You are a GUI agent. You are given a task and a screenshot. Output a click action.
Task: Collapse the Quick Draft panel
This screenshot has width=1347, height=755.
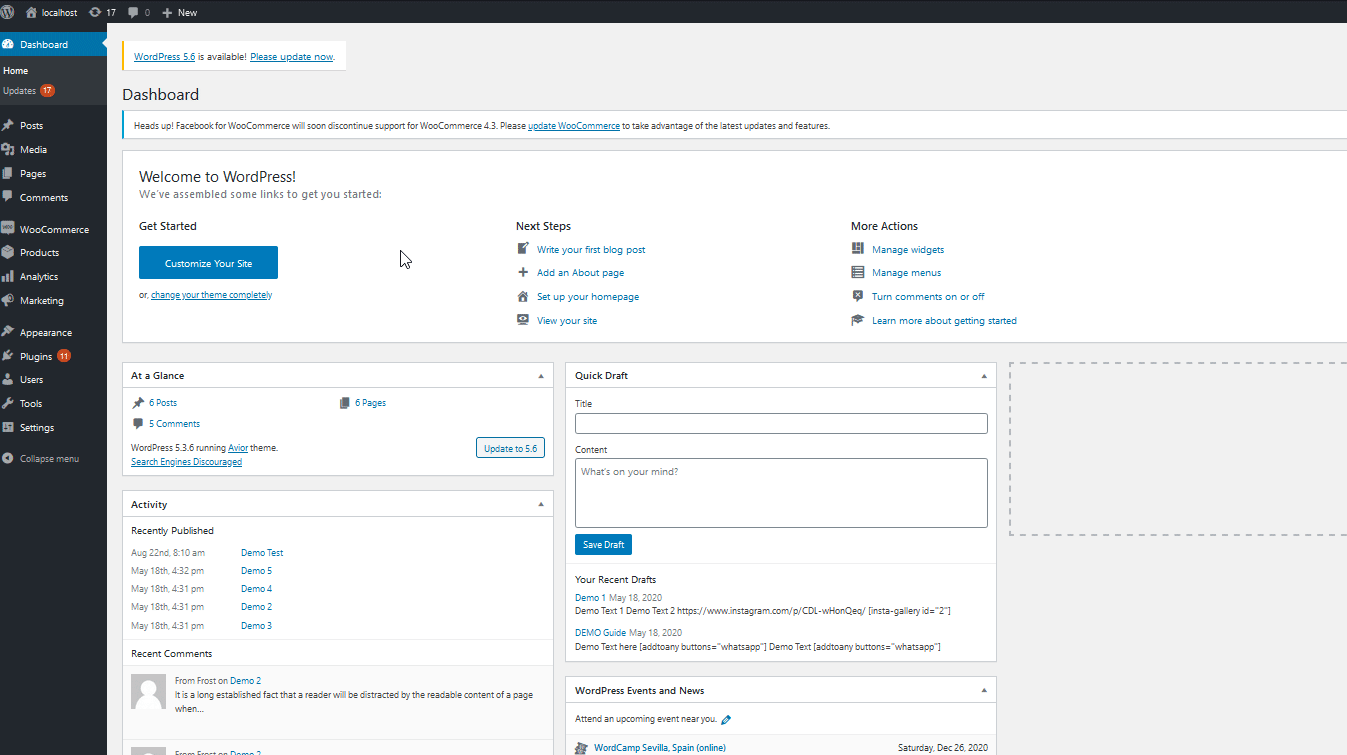point(984,375)
